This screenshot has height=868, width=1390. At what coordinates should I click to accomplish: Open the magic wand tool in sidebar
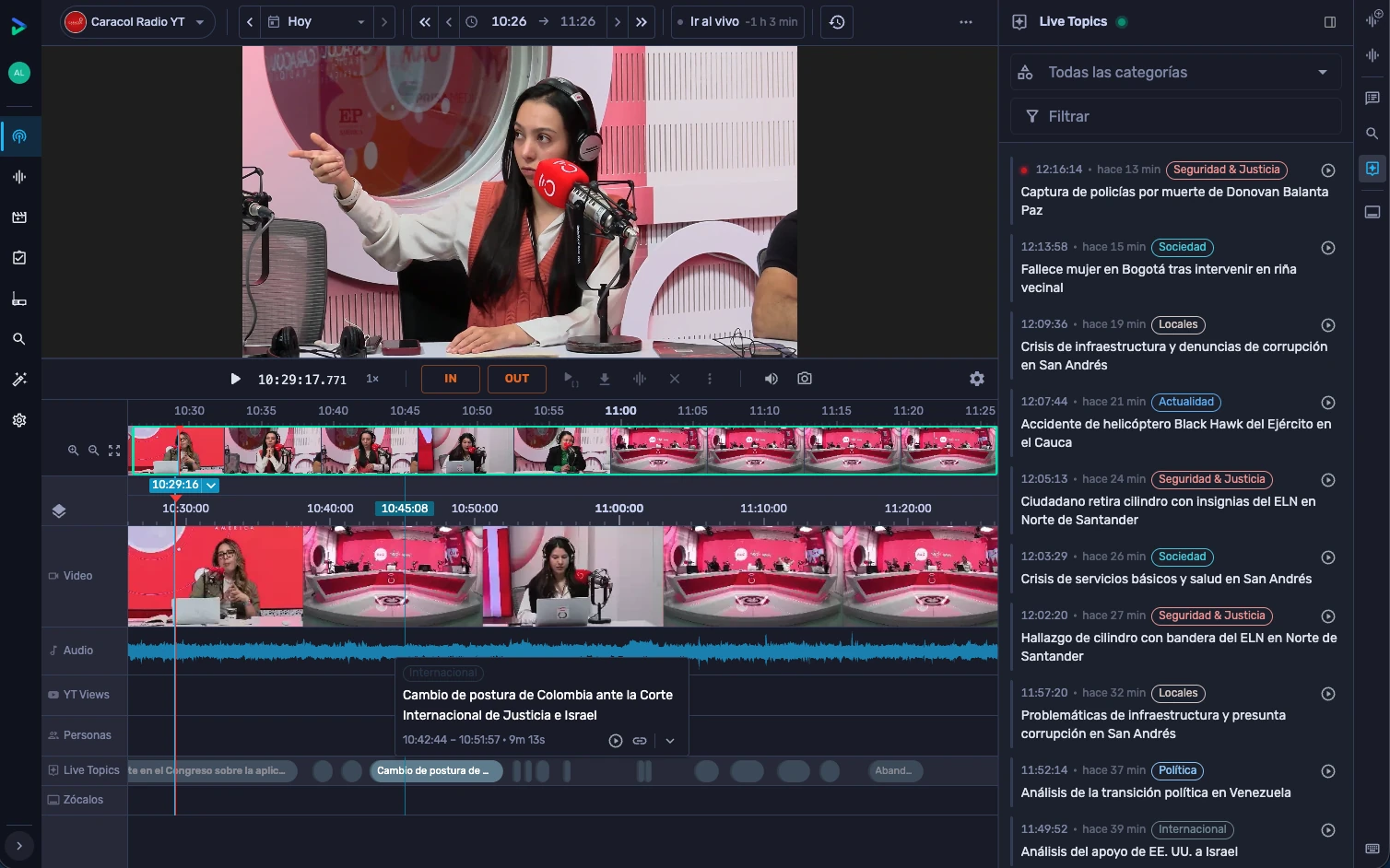point(19,380)
